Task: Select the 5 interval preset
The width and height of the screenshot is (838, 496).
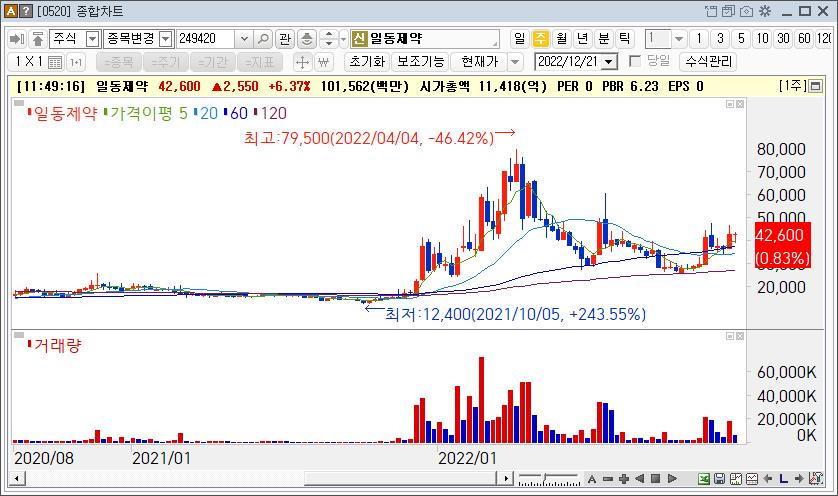Action: pos(741,38)
